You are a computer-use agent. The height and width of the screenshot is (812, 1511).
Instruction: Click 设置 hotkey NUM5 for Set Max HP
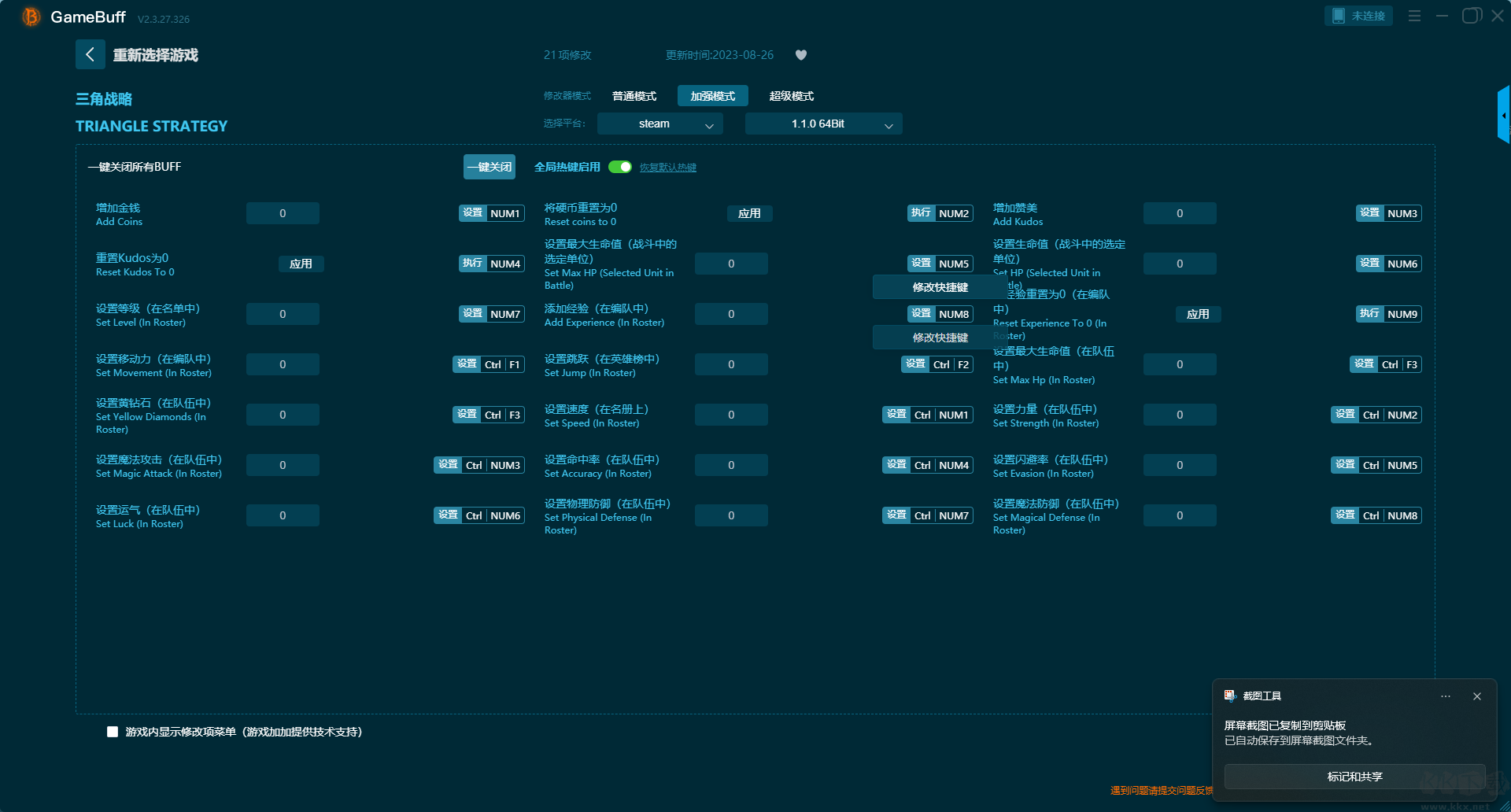[x=940, y=264]
